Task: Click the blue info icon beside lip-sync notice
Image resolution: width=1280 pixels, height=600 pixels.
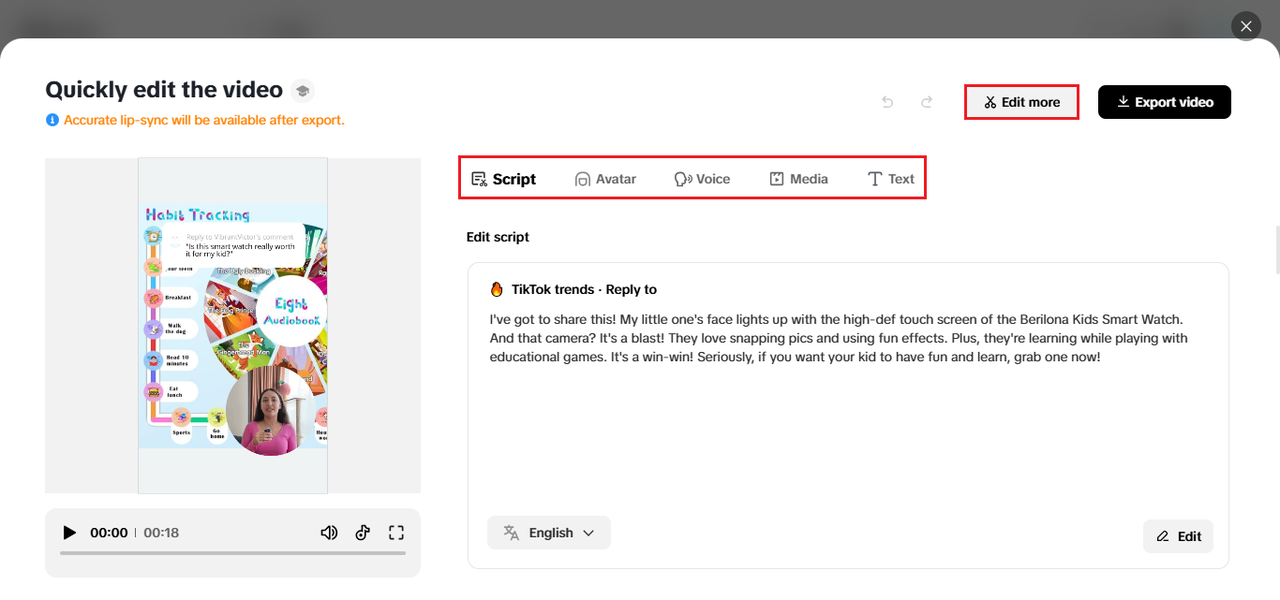Action: (x=52, y=120)
